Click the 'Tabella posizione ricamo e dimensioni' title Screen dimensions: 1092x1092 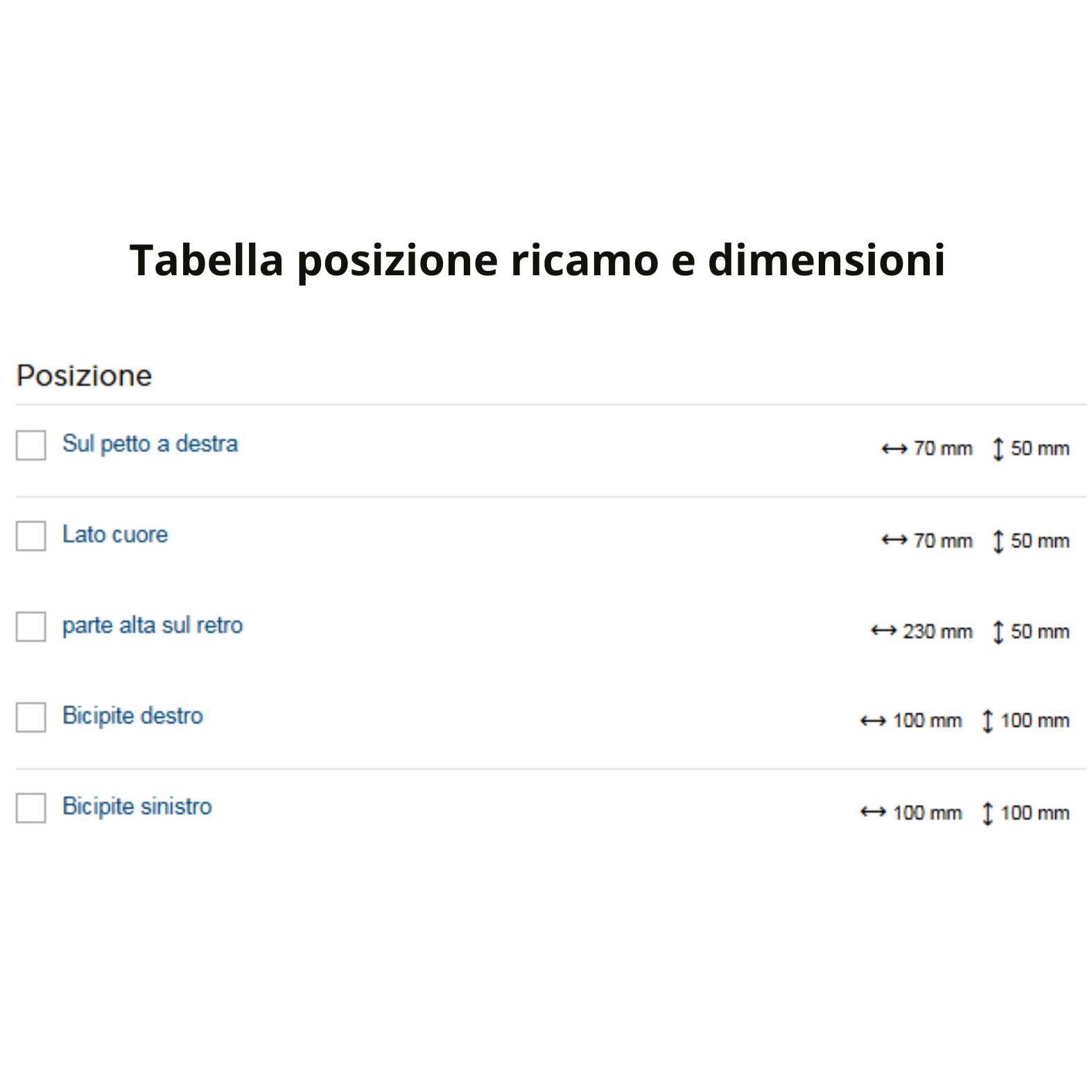coord(537,260)
